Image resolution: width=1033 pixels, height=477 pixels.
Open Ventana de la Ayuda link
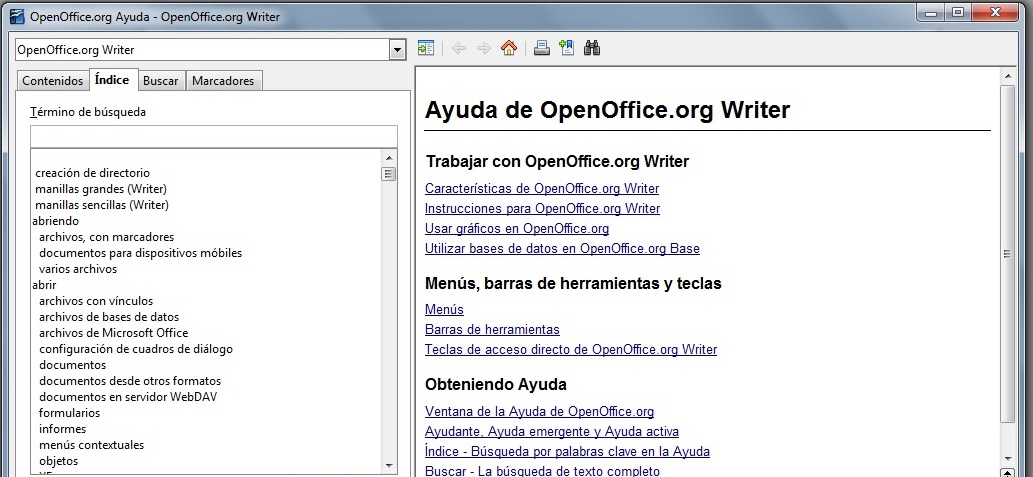tap(540, 412)
